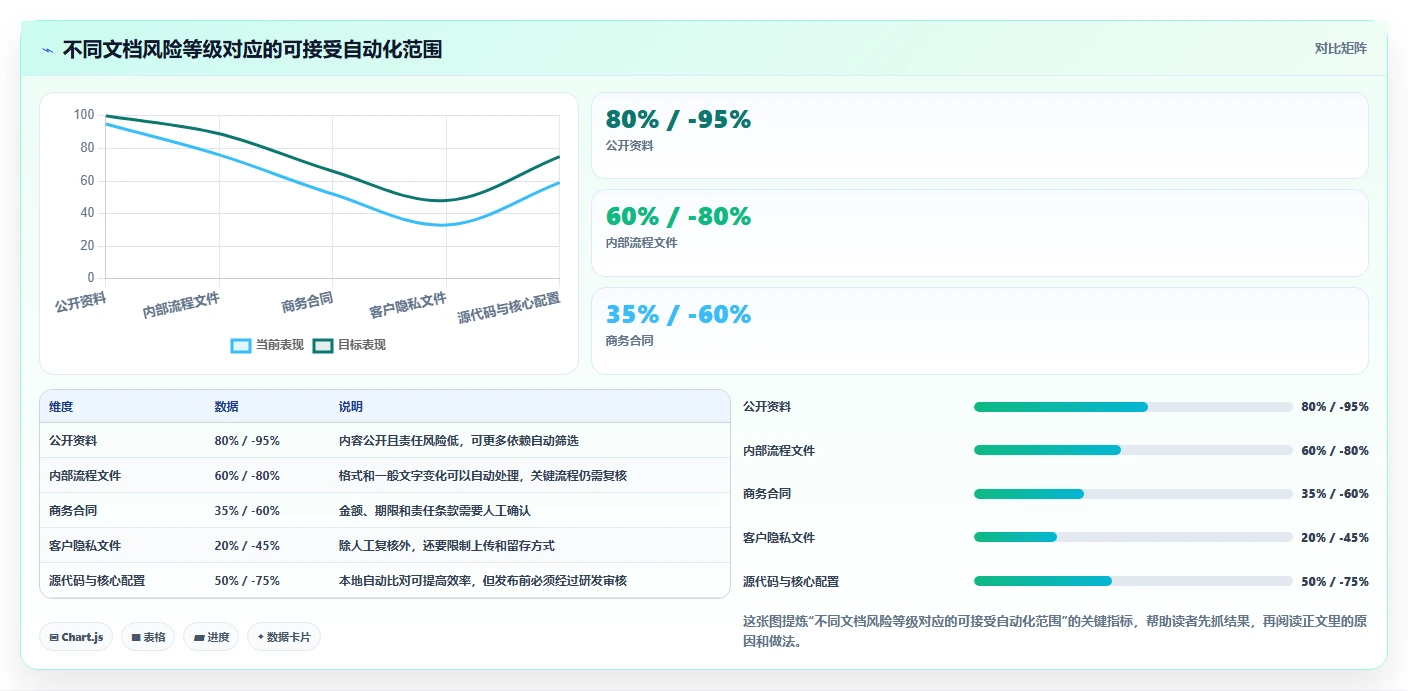Click the 客户隐私文件 chart axis label
Viewport: 1408px width, 691px height.
click(x=408, y=305)
